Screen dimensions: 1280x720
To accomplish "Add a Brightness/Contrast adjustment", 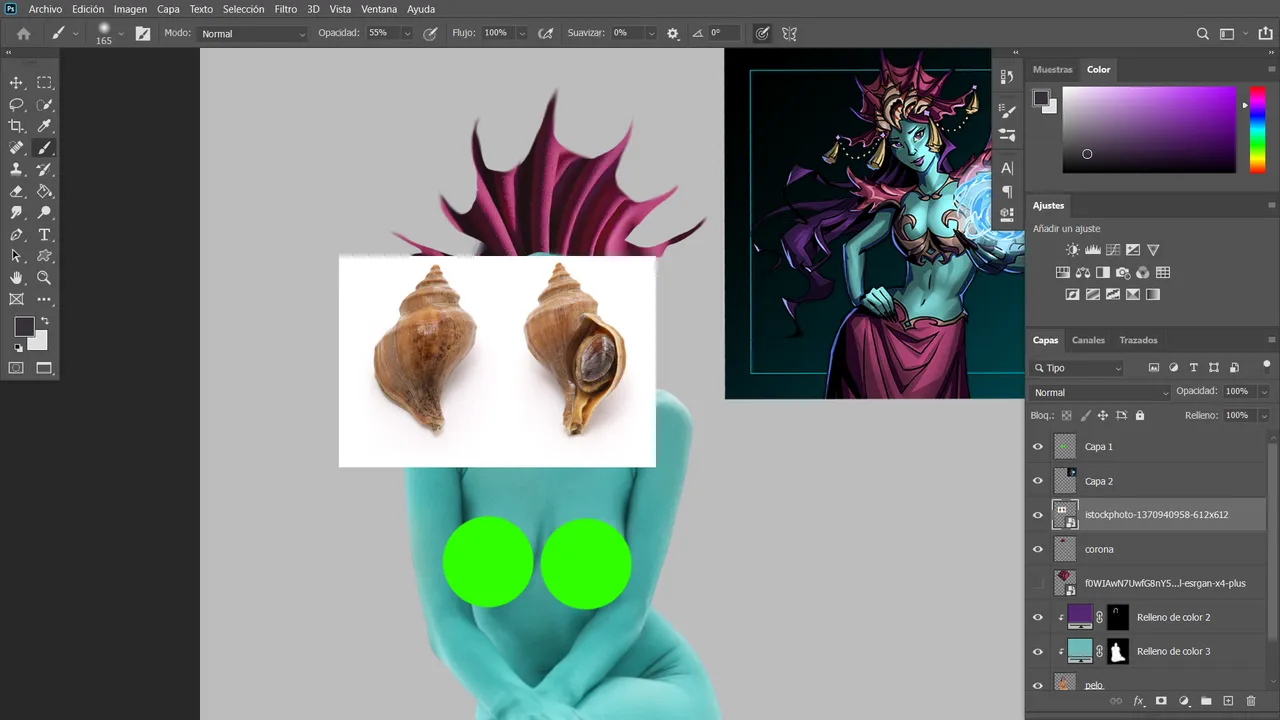I will [x=1073, y=250].
